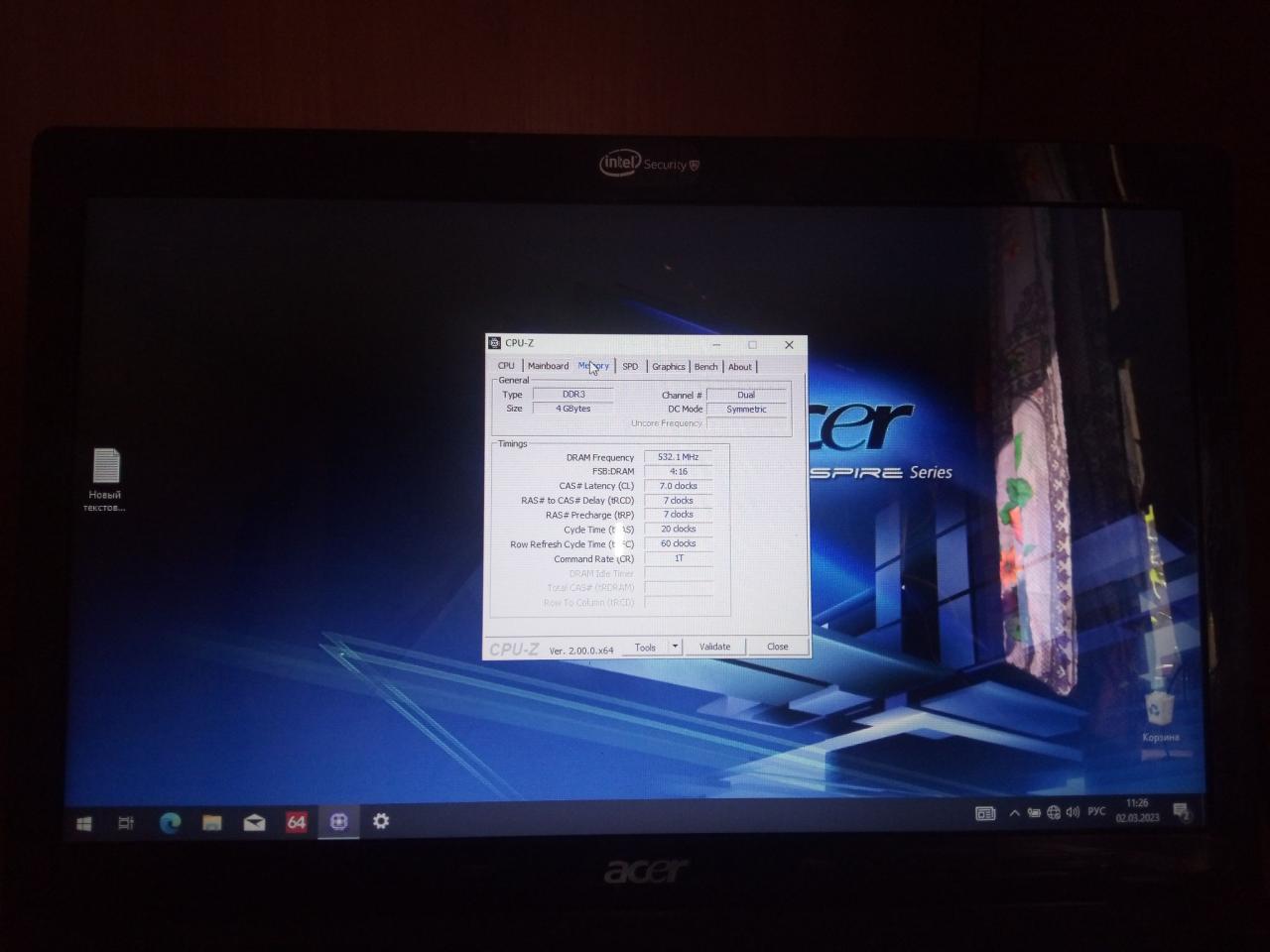1270x952 pixels.
Task: Open the network globe tray icon
Action: pos(1054,813)
